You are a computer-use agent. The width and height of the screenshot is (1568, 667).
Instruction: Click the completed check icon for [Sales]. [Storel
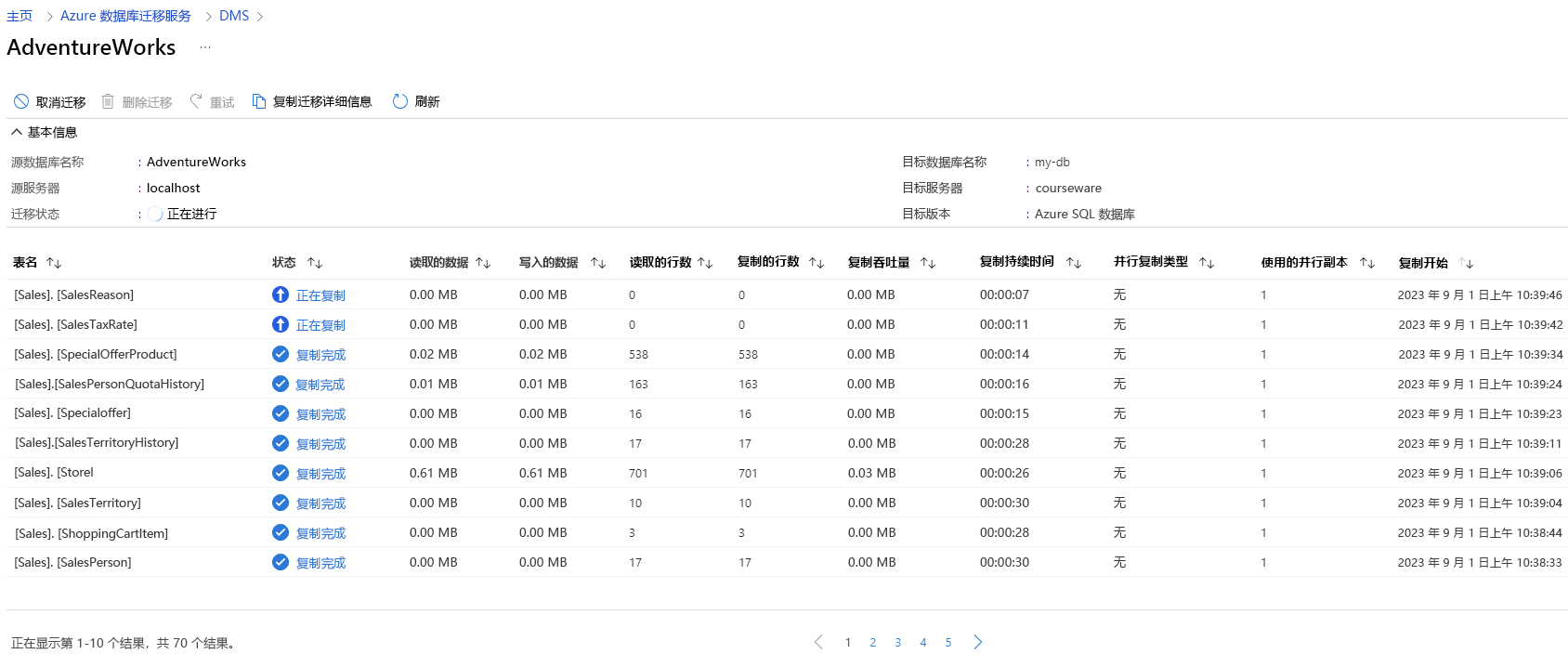pos(281,473)
